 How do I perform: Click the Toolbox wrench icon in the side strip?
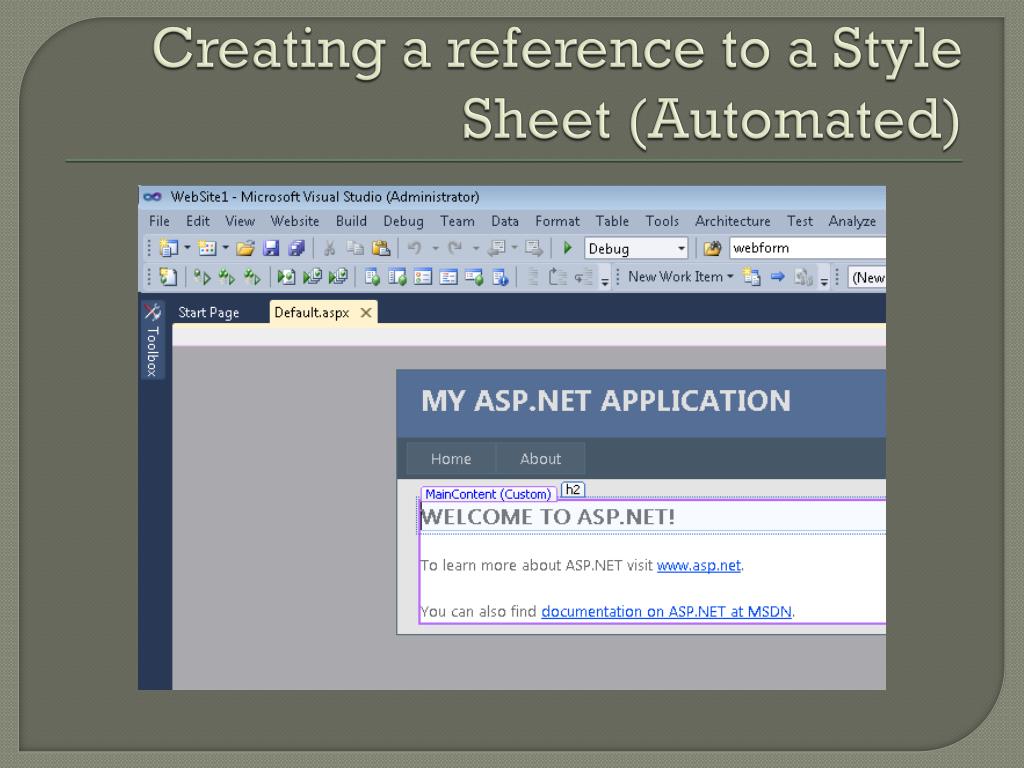click(x=153, y=312)
